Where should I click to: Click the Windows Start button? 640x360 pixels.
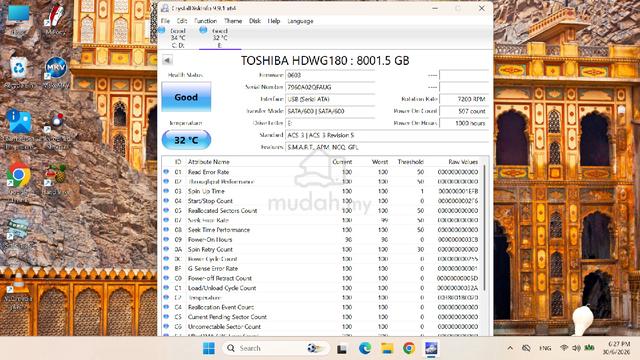(x=209, y=348)
